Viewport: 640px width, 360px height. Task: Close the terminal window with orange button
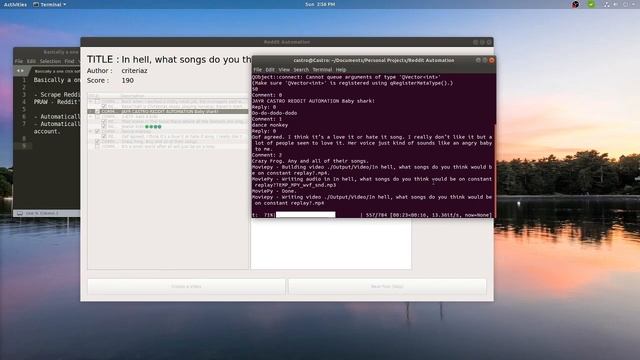coord(491,60)
